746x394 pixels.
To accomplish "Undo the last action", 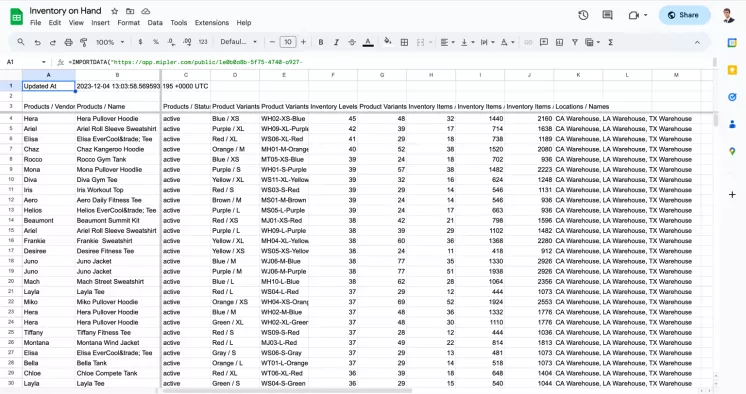I will click(37, 42).
